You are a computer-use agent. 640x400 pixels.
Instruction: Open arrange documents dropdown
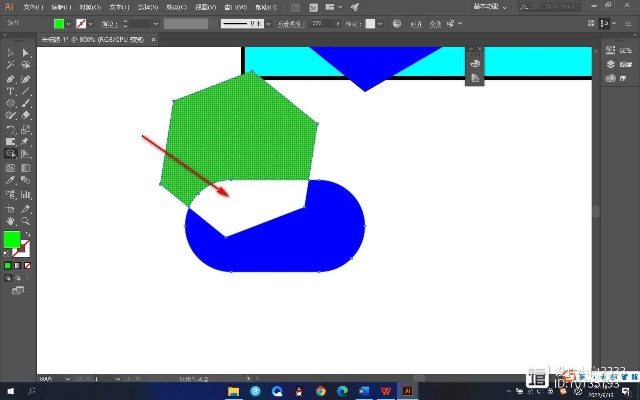coord(333,7)
